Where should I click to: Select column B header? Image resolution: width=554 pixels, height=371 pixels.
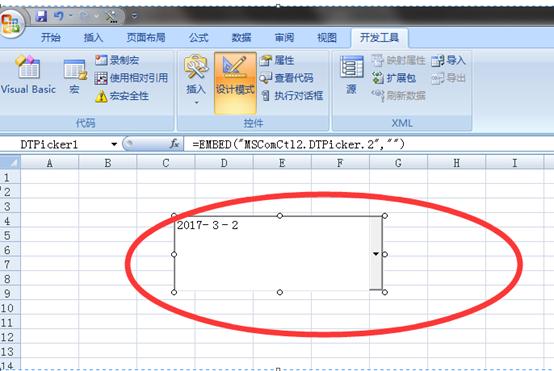point(108,163)
